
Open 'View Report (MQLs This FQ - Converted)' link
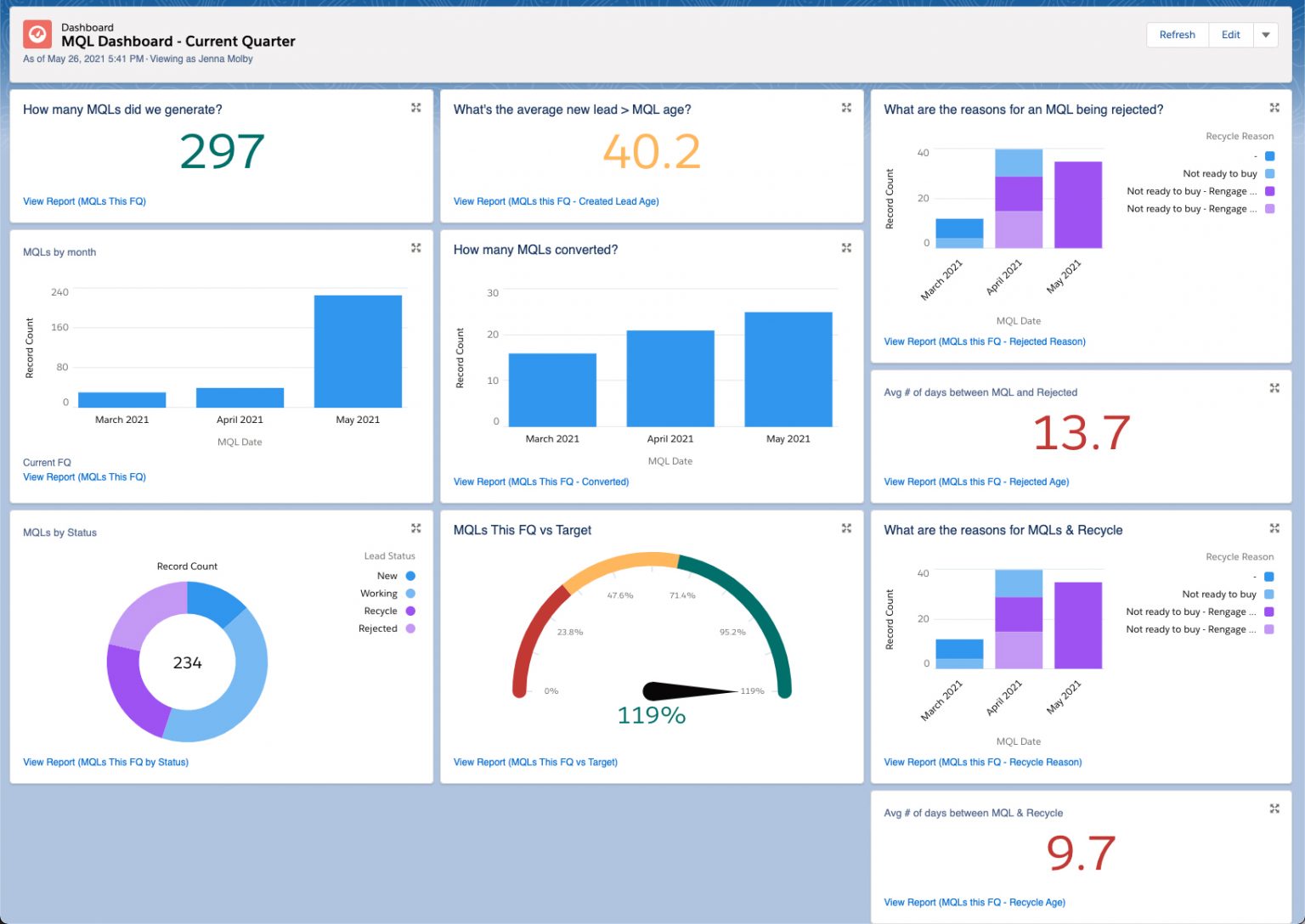[541, 482]
